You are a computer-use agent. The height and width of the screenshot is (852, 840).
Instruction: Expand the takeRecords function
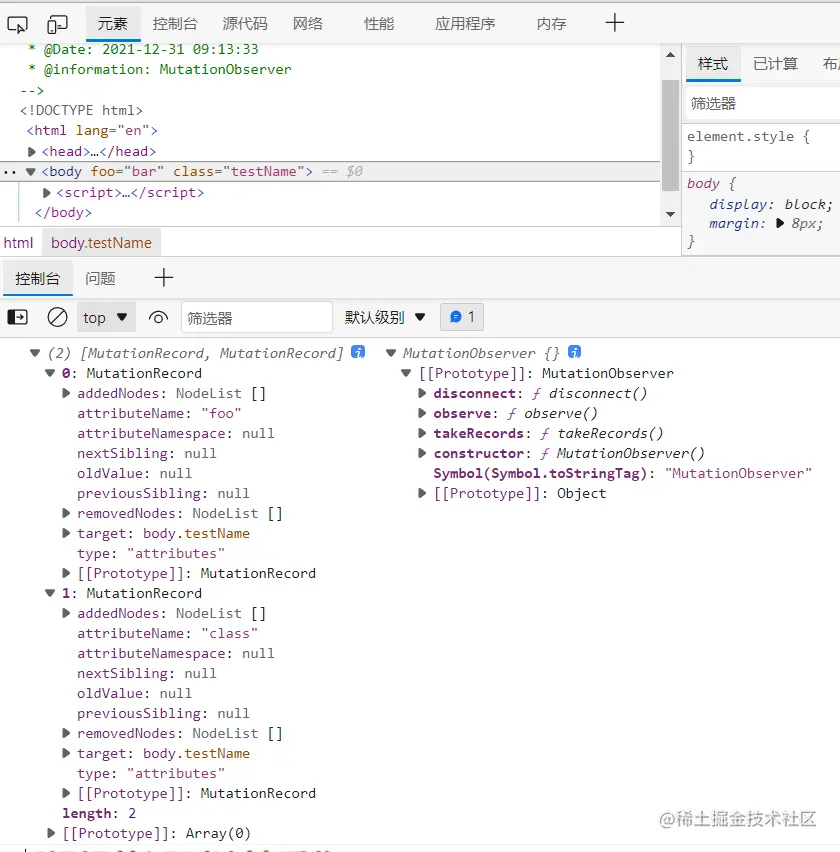[422, 434]
